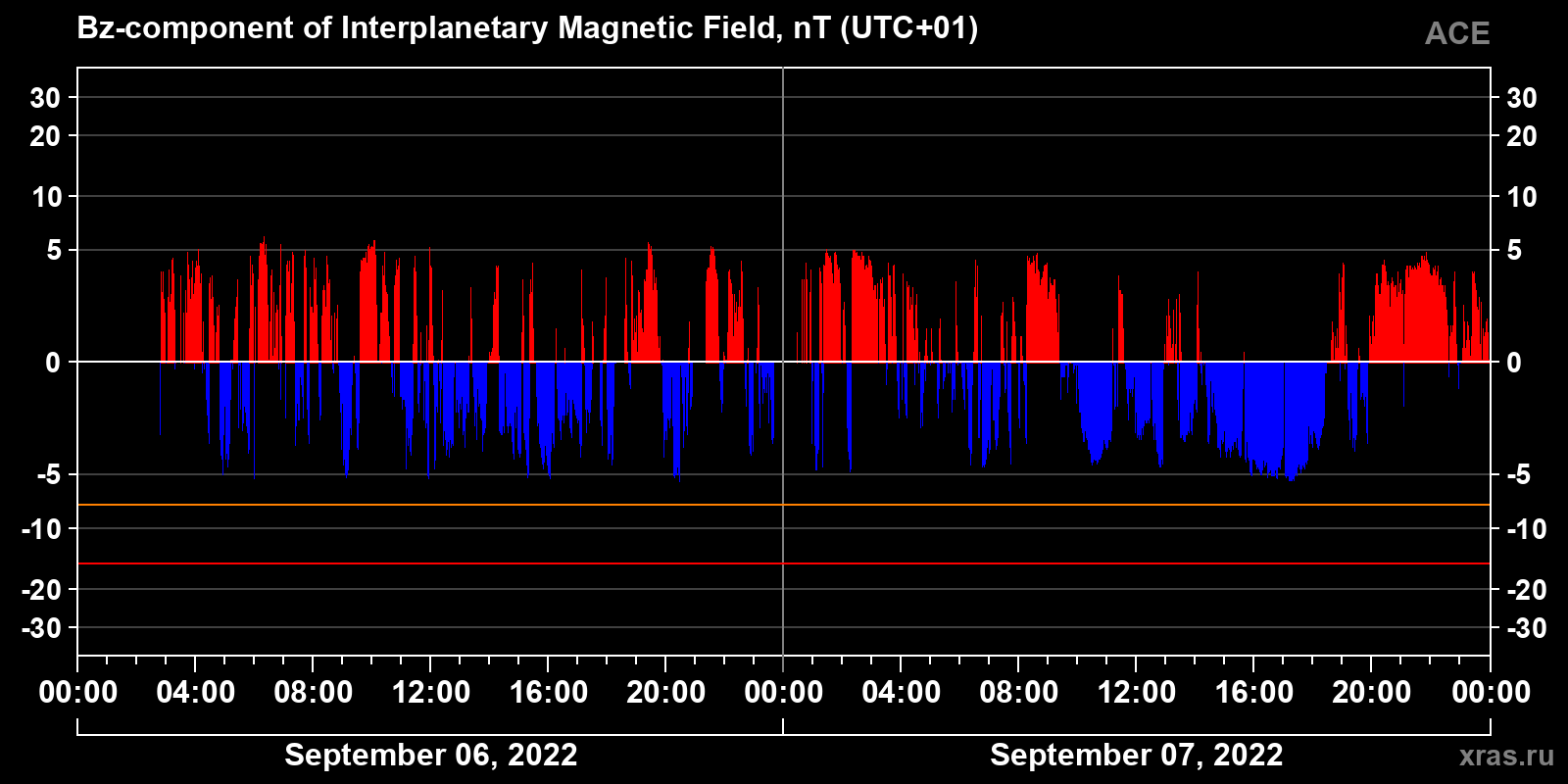Screen dimensions: 1568x784
Task: Click the "-20" value on the left axis
Action: [42, 590]
